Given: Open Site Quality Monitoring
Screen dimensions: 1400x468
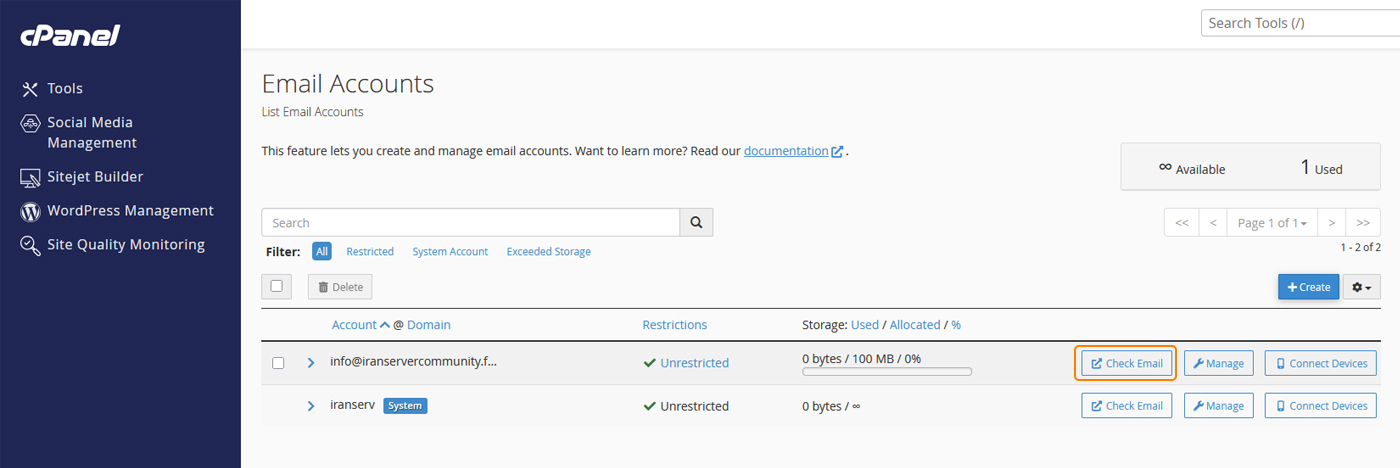Looking at the screenshot, I should (125, 245).
